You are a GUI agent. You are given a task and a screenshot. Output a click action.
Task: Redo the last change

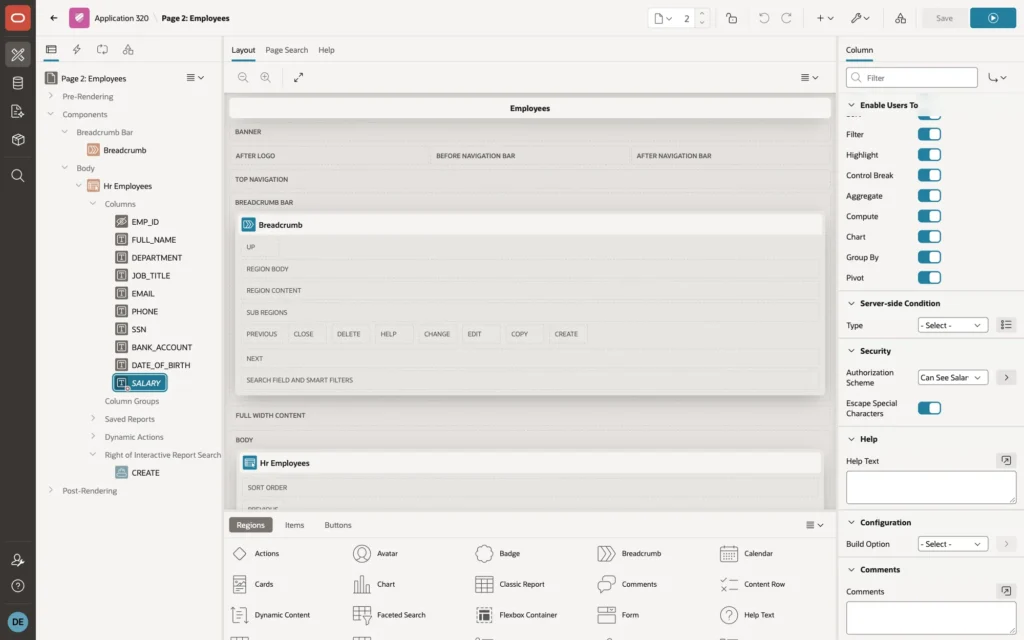point(786,18)
